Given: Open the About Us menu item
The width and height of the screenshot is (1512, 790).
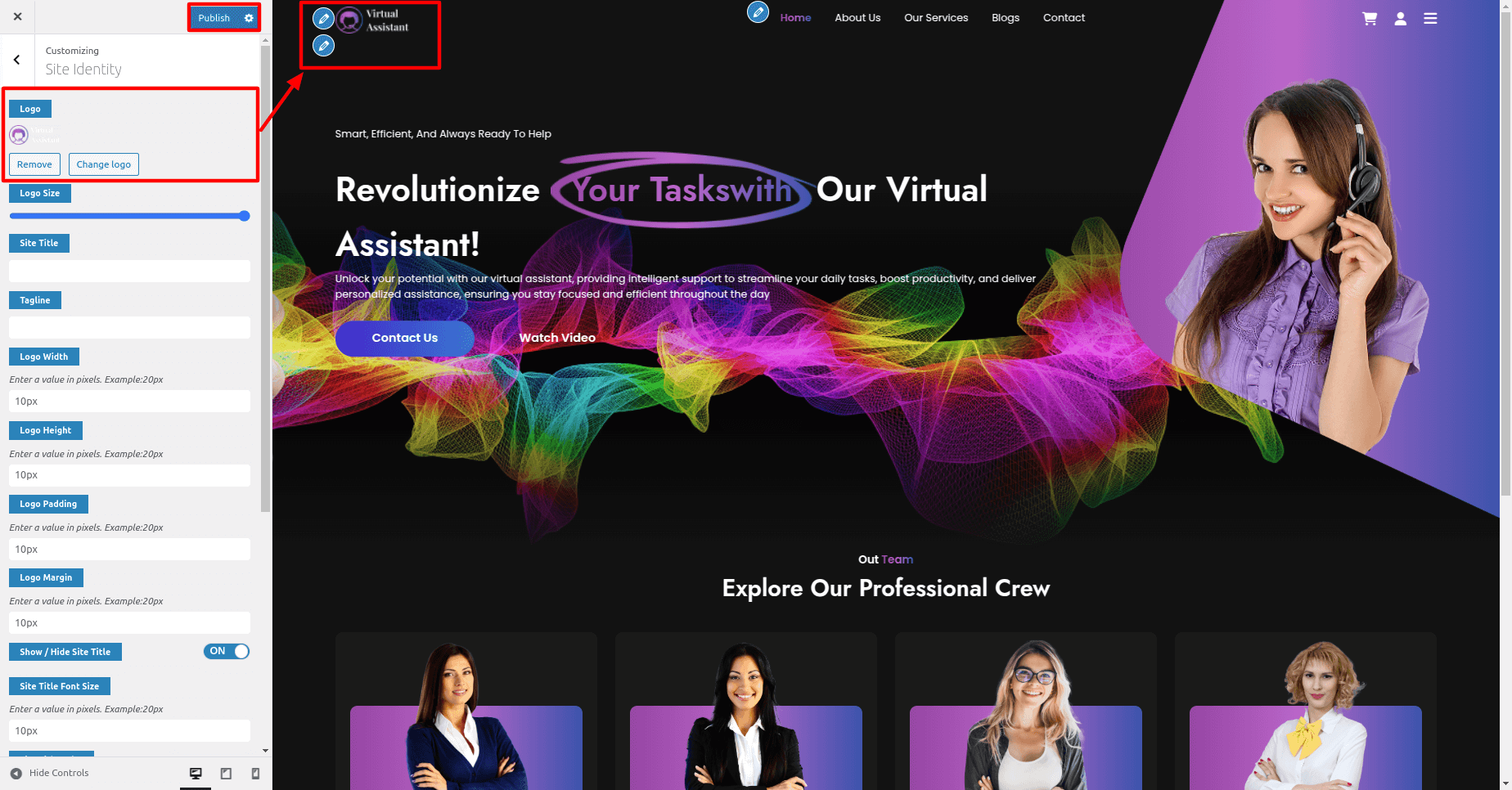Looking at the screenshot, I should tap(857, 18).
